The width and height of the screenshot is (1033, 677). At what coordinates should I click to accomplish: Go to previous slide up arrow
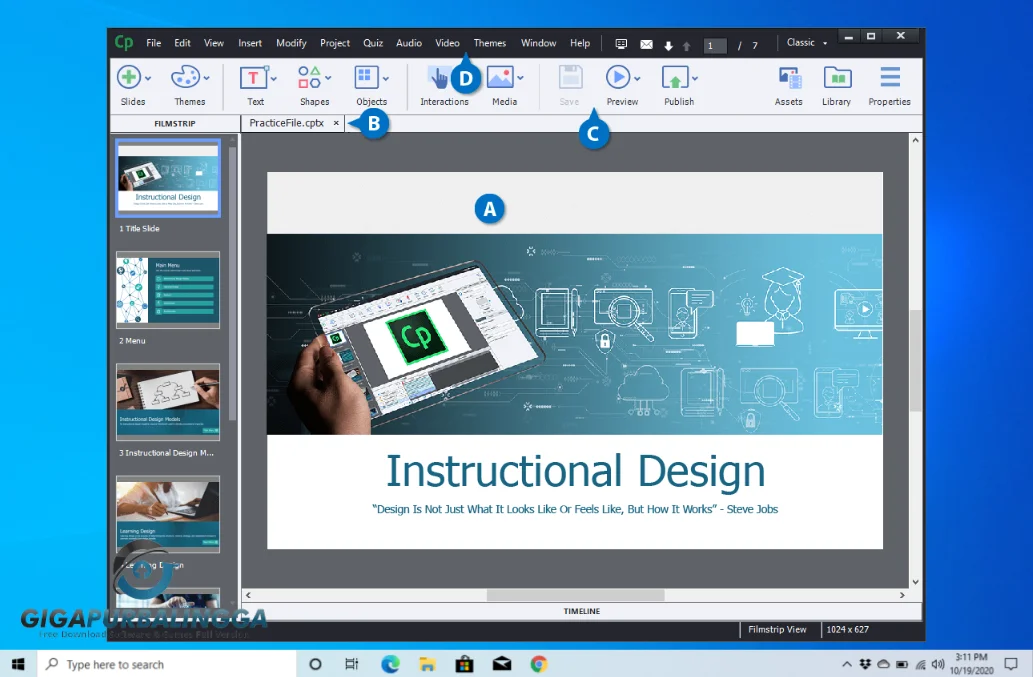pos(687,45)
